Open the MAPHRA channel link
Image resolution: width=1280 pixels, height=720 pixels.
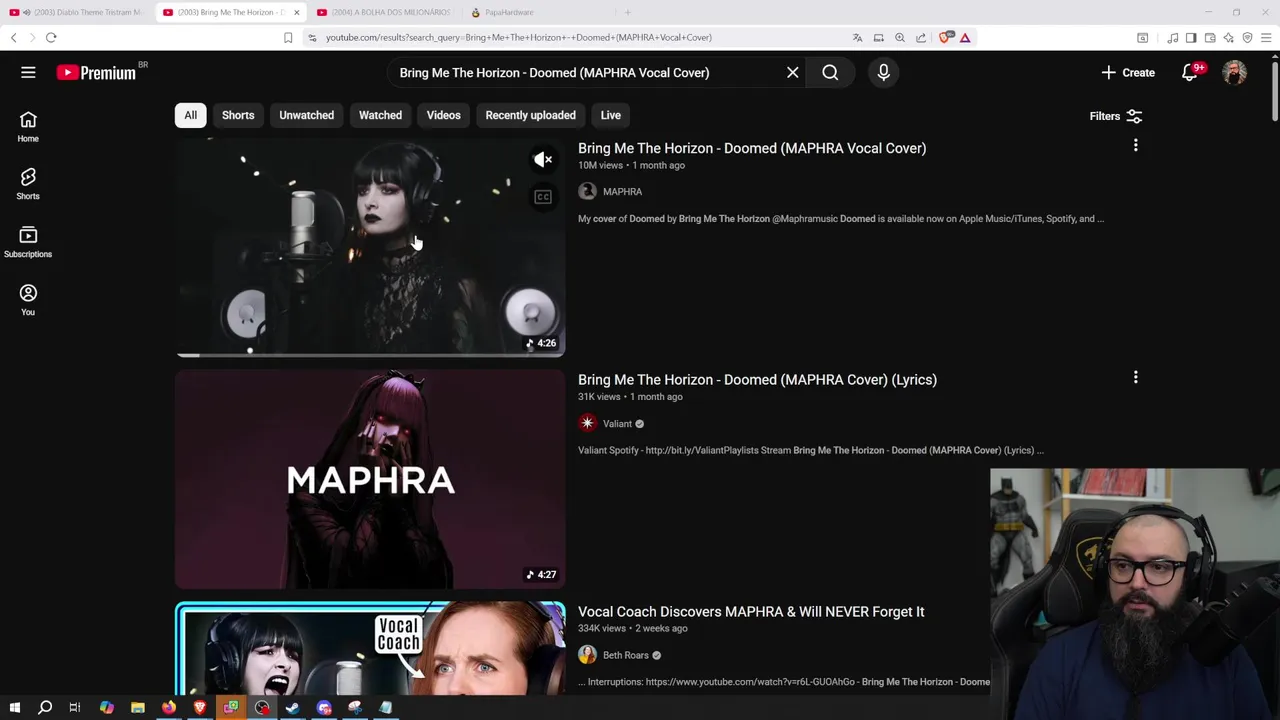click(x=622, y=191)
